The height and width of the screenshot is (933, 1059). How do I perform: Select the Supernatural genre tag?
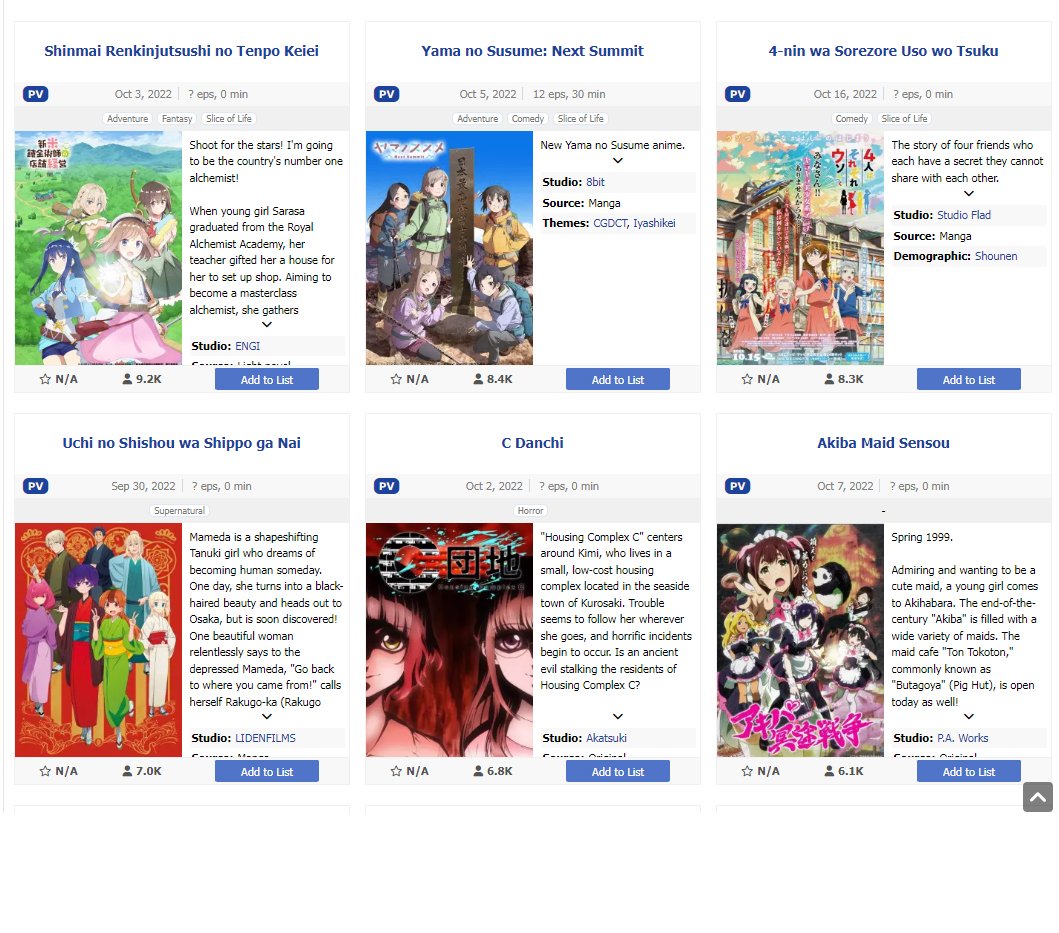pyautogui.click(x=179, y=511)
